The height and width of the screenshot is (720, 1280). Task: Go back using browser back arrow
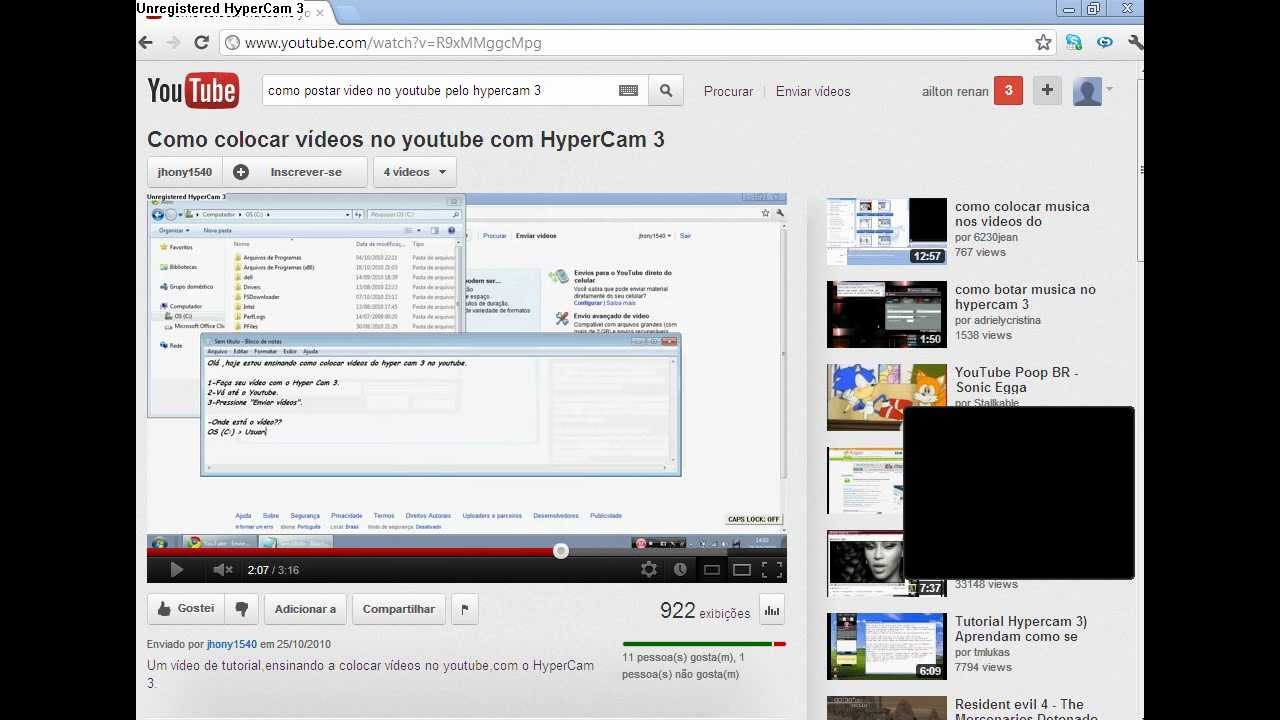click(x=146, y=42)
